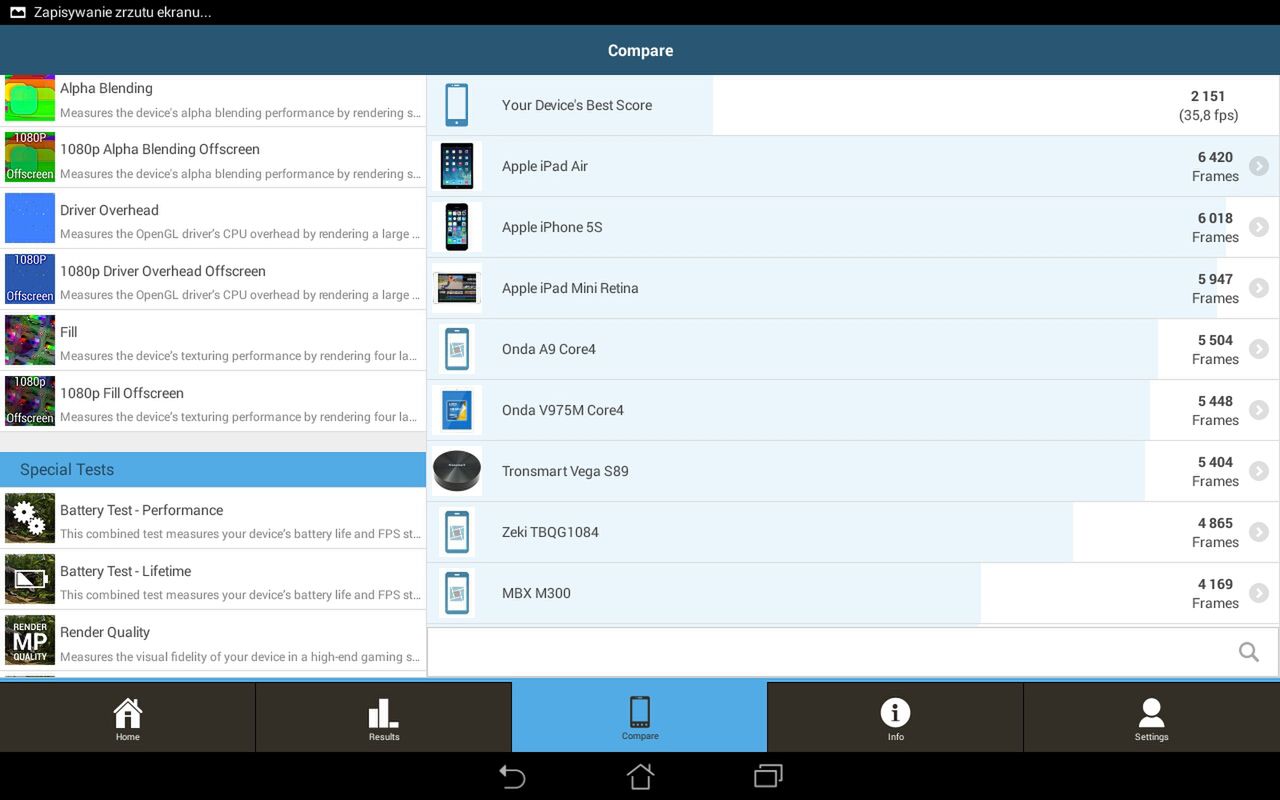Expand Apple iPad Air details arrow
The image size is (1280, 800).
click(x=1259, y=166)
